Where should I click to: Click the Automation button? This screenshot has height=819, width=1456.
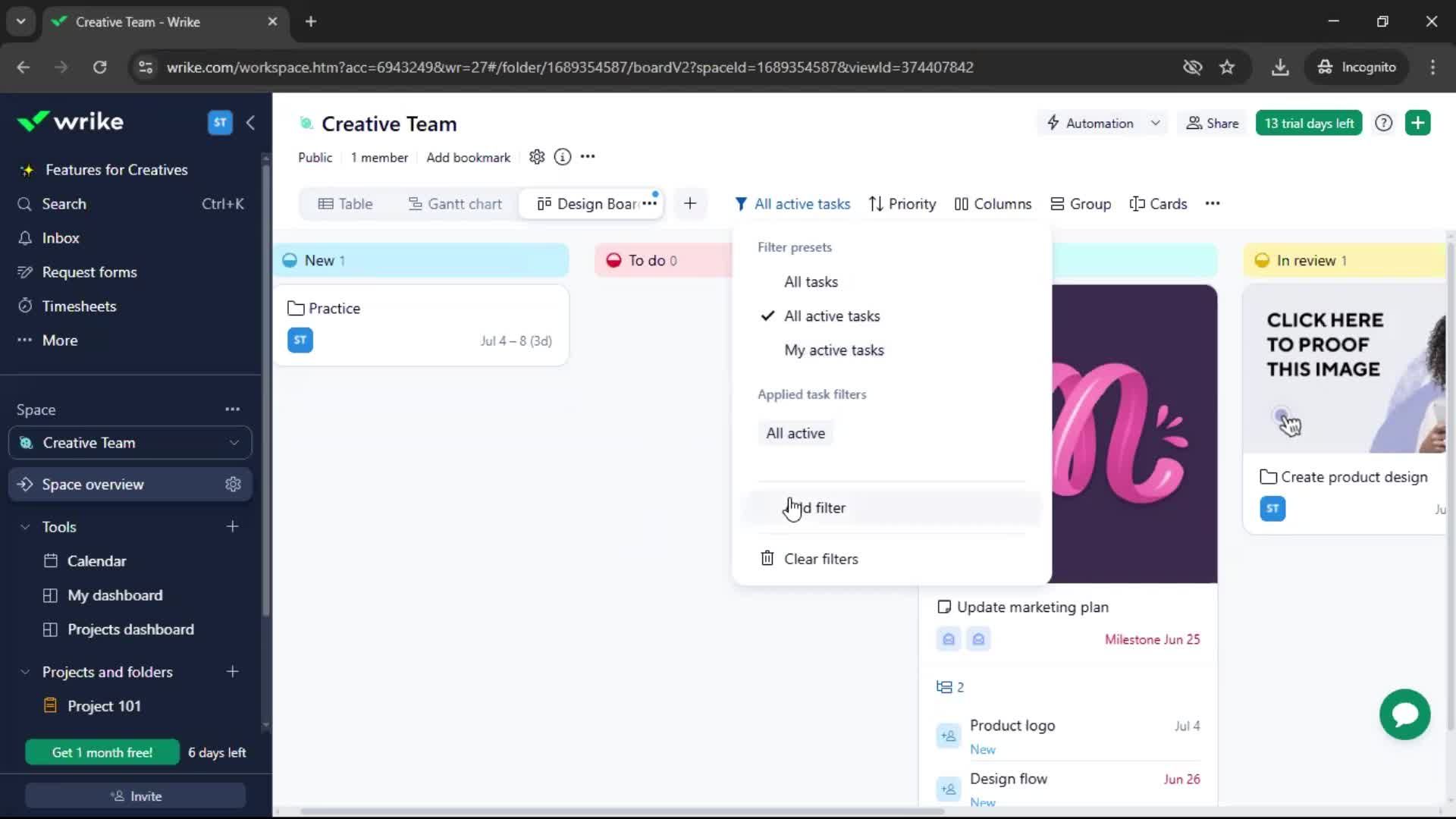click(x=1090, y=123)
